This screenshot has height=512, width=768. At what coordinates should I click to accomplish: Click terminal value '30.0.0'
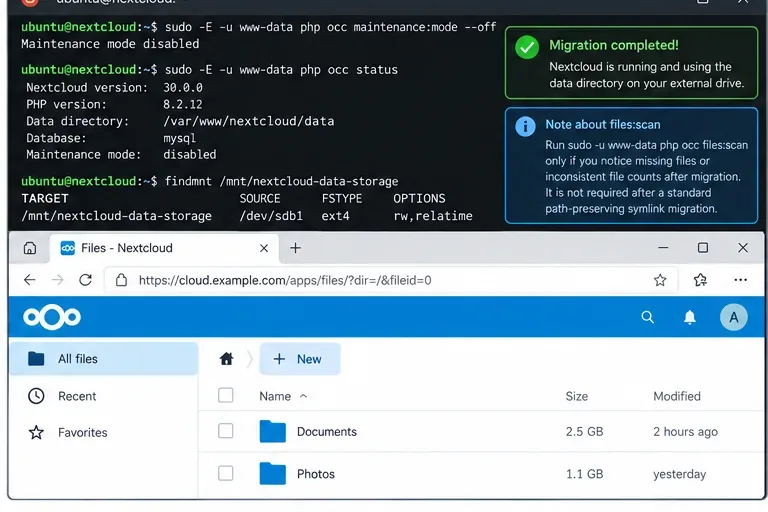[183, 87]
